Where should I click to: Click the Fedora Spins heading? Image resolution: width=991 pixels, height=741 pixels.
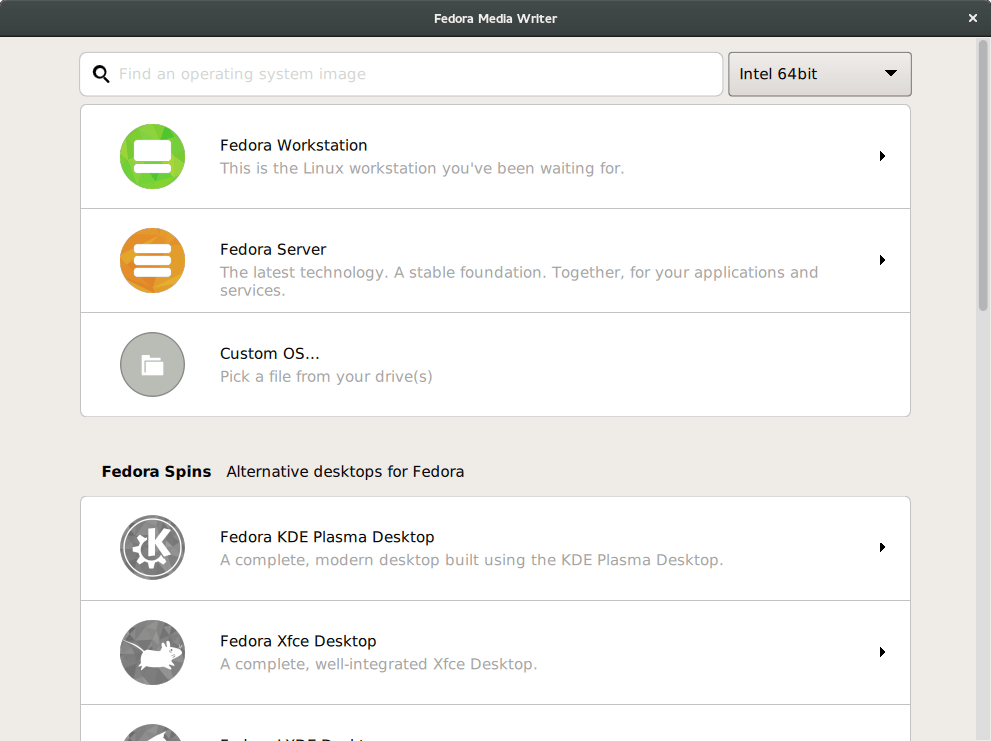156,472
